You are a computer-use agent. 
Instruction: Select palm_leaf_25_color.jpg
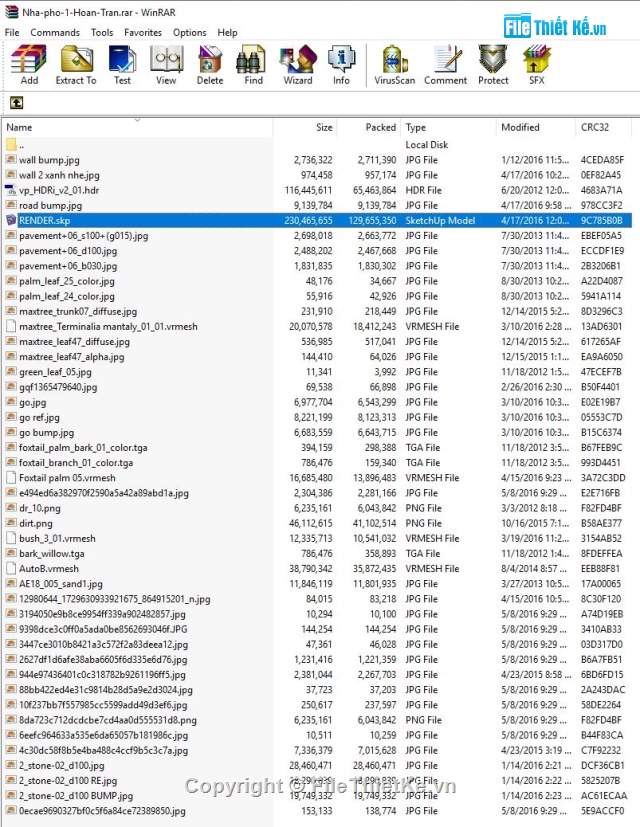66,281
